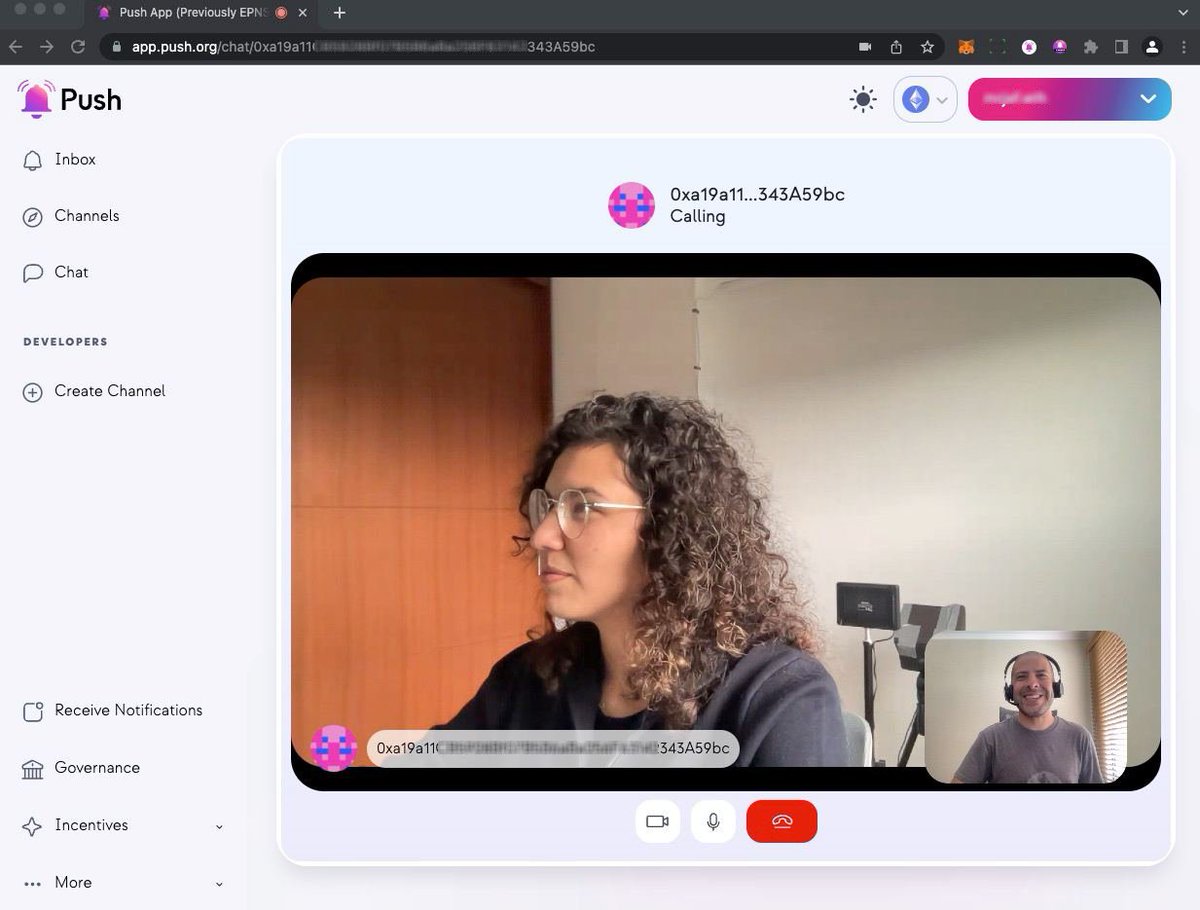Open the Ethereum network selector dropdown

coord(925,100)
